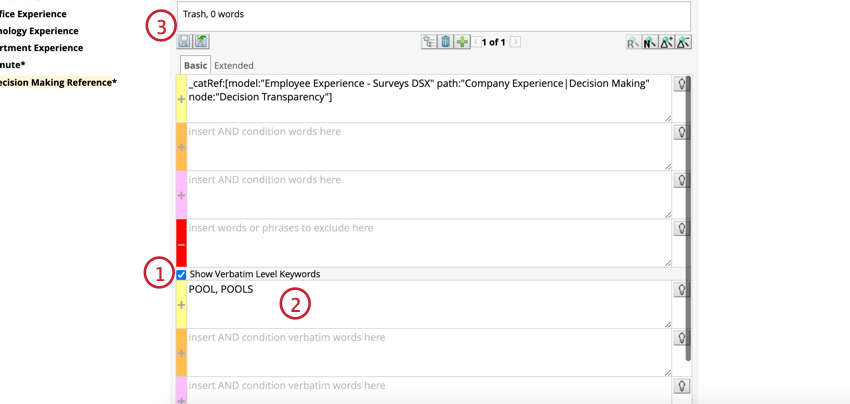850x404 pixels.
Task: Switch to the Extended tab
Action: (x=234, y=66)
